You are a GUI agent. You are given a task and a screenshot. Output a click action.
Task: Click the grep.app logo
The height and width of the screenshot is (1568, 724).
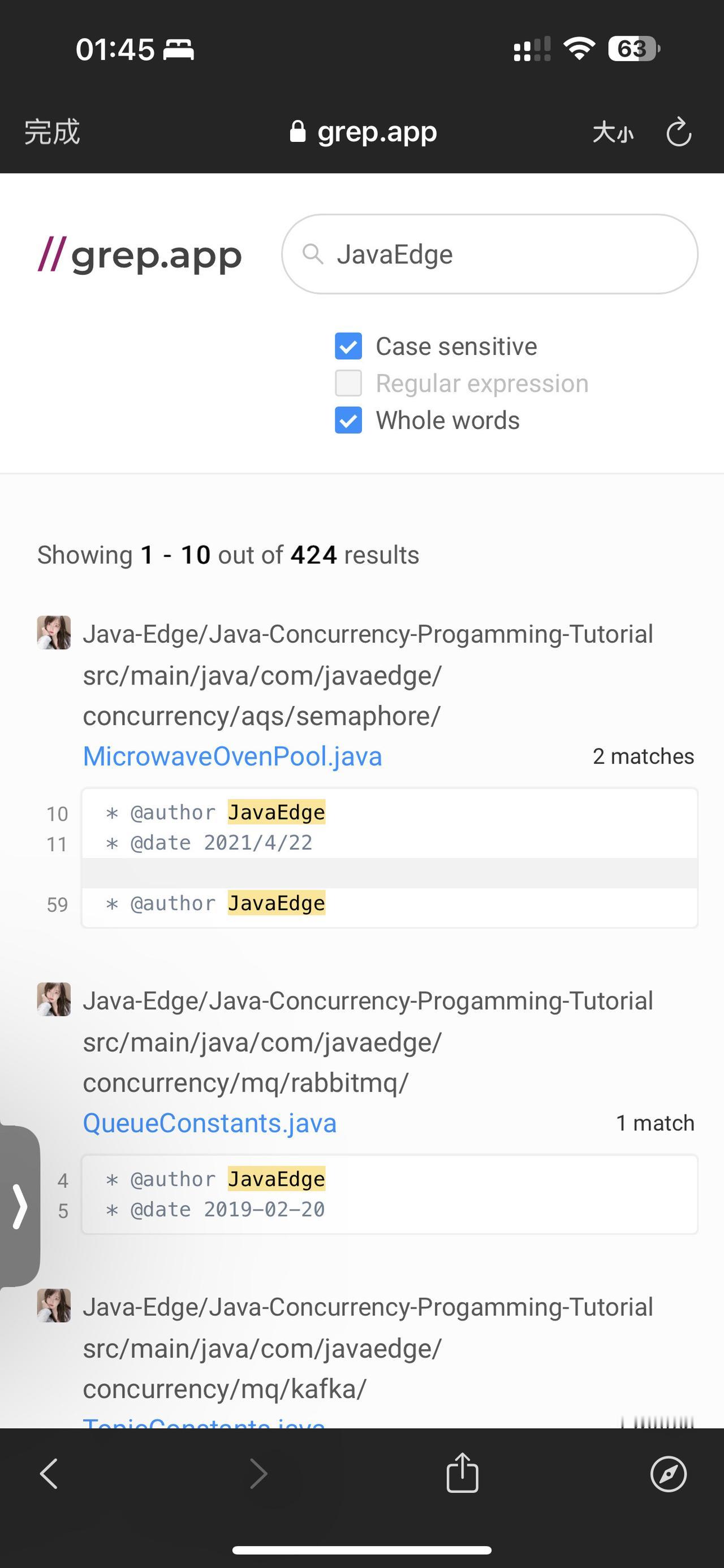click(140, 255)
